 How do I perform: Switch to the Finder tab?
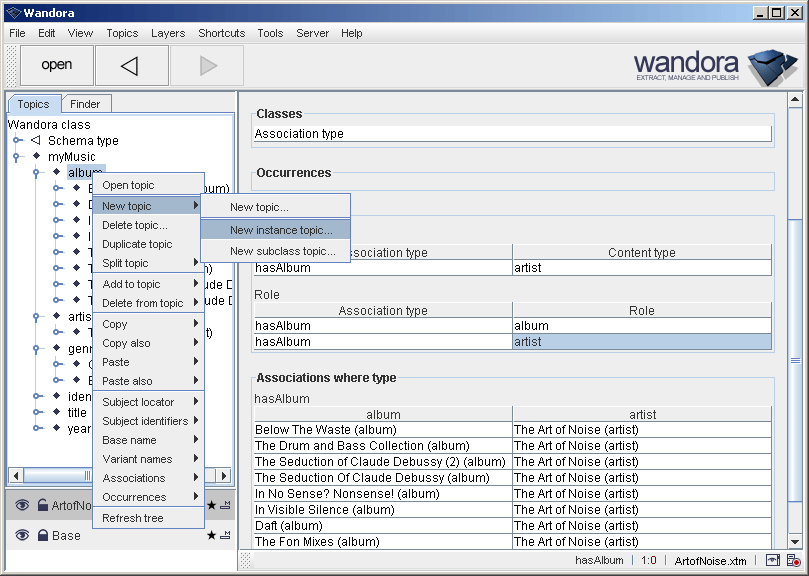point(86,103)
